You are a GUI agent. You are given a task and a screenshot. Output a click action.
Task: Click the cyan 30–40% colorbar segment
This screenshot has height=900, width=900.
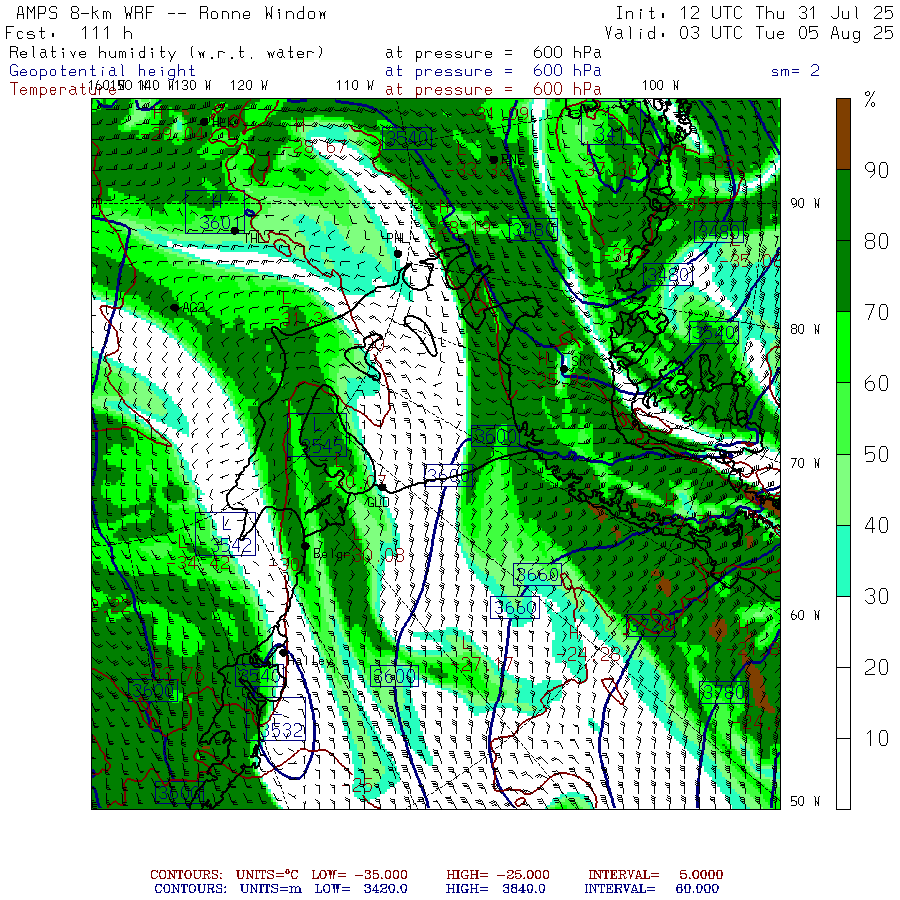(843, 561)
